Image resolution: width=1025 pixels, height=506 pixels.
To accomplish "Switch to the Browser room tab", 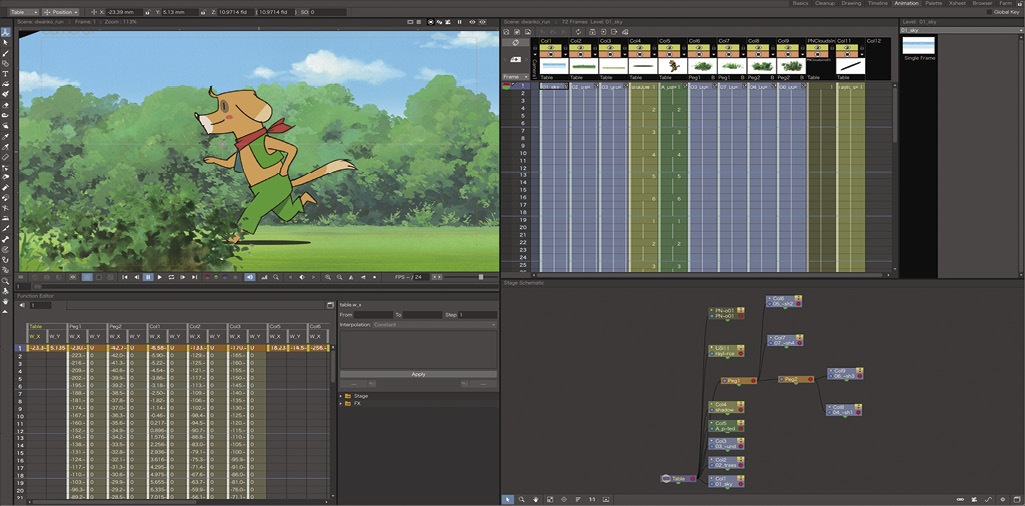I will point(982,3).
